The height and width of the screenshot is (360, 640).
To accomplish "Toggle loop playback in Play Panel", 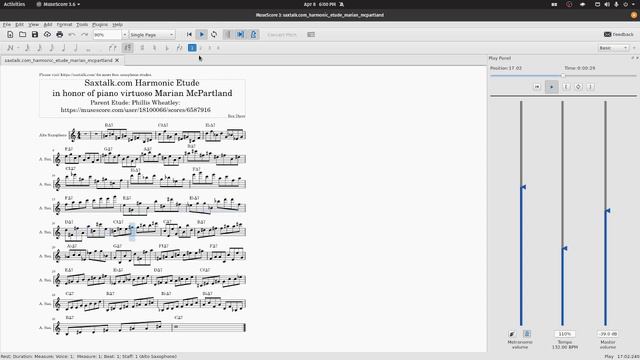I will coord(578,87).
